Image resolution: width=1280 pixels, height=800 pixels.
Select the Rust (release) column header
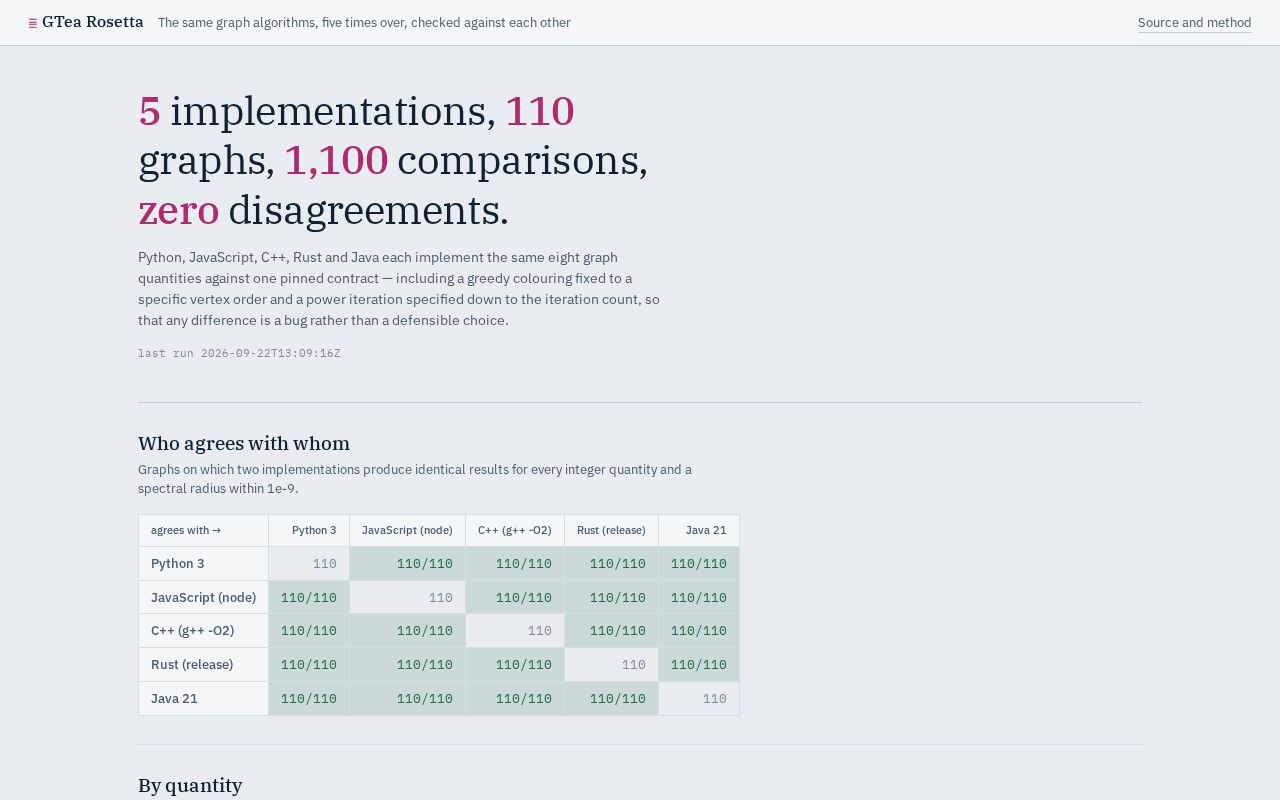tap(611, 531)
